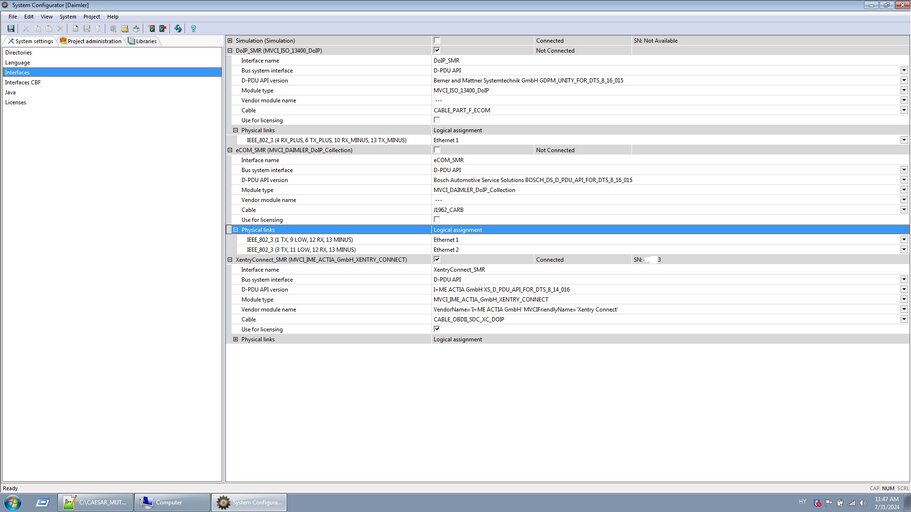Viewport: 911px width, 512px height.
Task: Open Ethernet 2 logical assignment dropdown
Action: (904, 249)
